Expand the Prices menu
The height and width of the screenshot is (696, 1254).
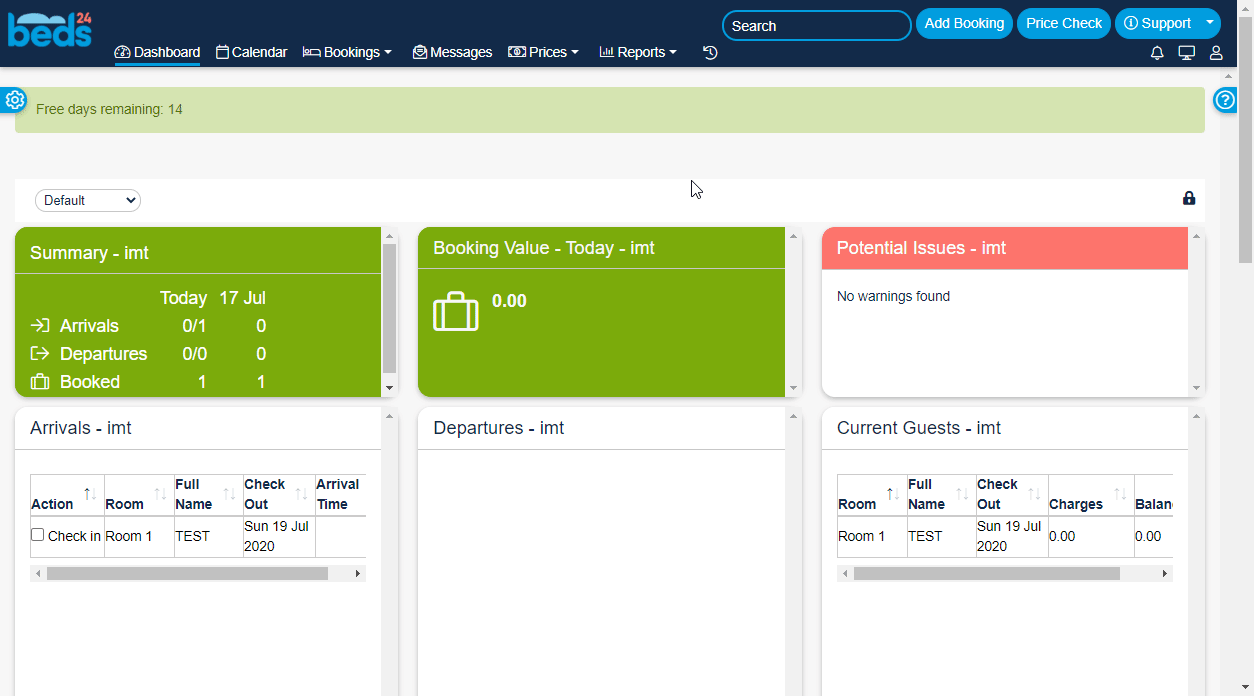click(543, 52)
